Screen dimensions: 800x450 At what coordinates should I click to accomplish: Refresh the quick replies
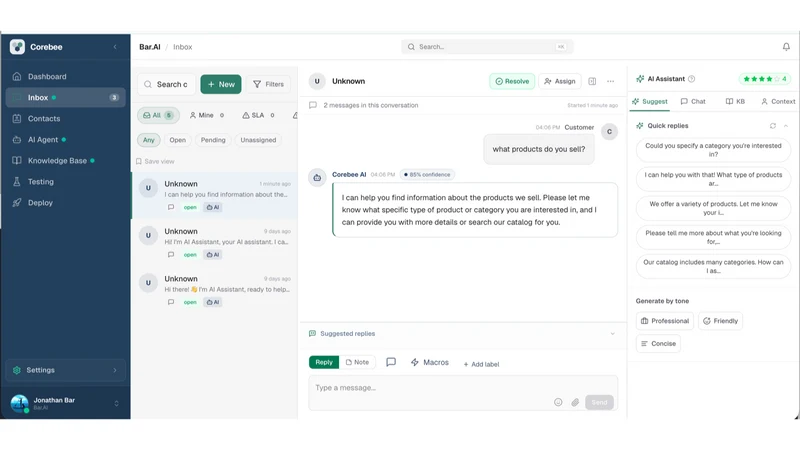coord(773,126)
